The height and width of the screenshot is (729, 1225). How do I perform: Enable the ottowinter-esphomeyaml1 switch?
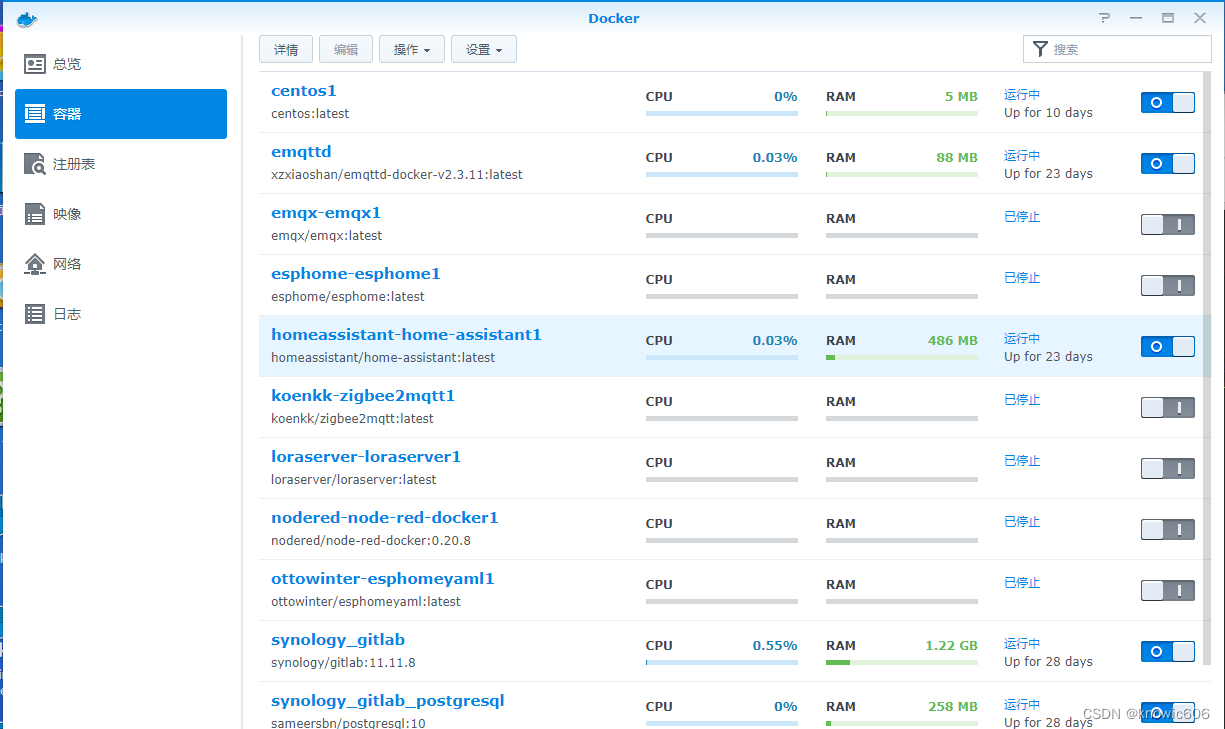(1168, 590)
